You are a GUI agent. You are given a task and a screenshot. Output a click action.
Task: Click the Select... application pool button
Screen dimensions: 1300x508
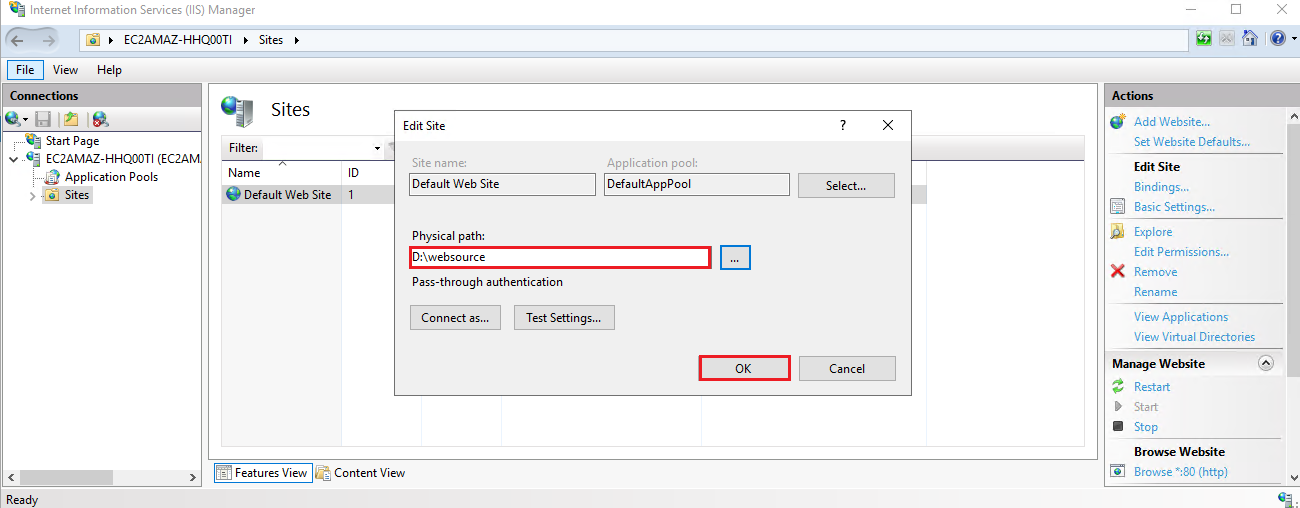click(846, 185)
